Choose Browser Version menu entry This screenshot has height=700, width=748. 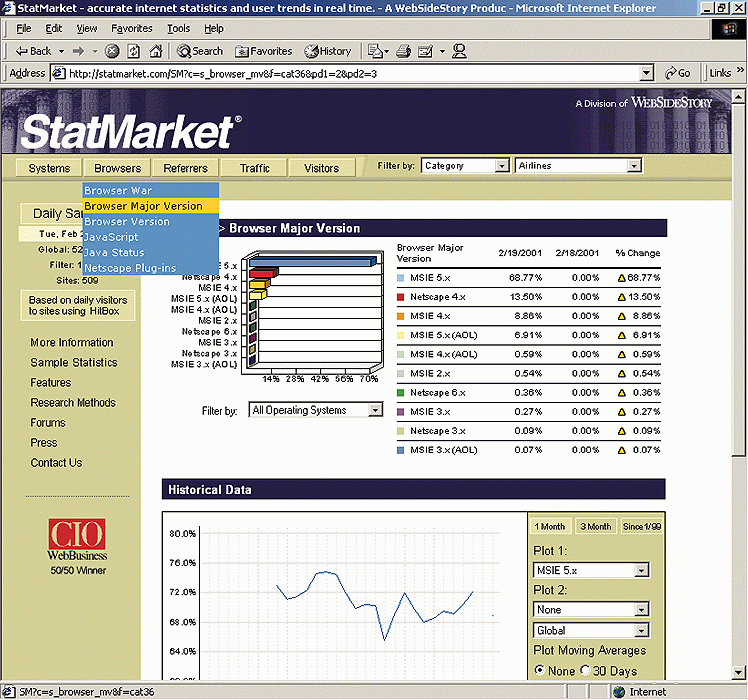coord(151,221)
